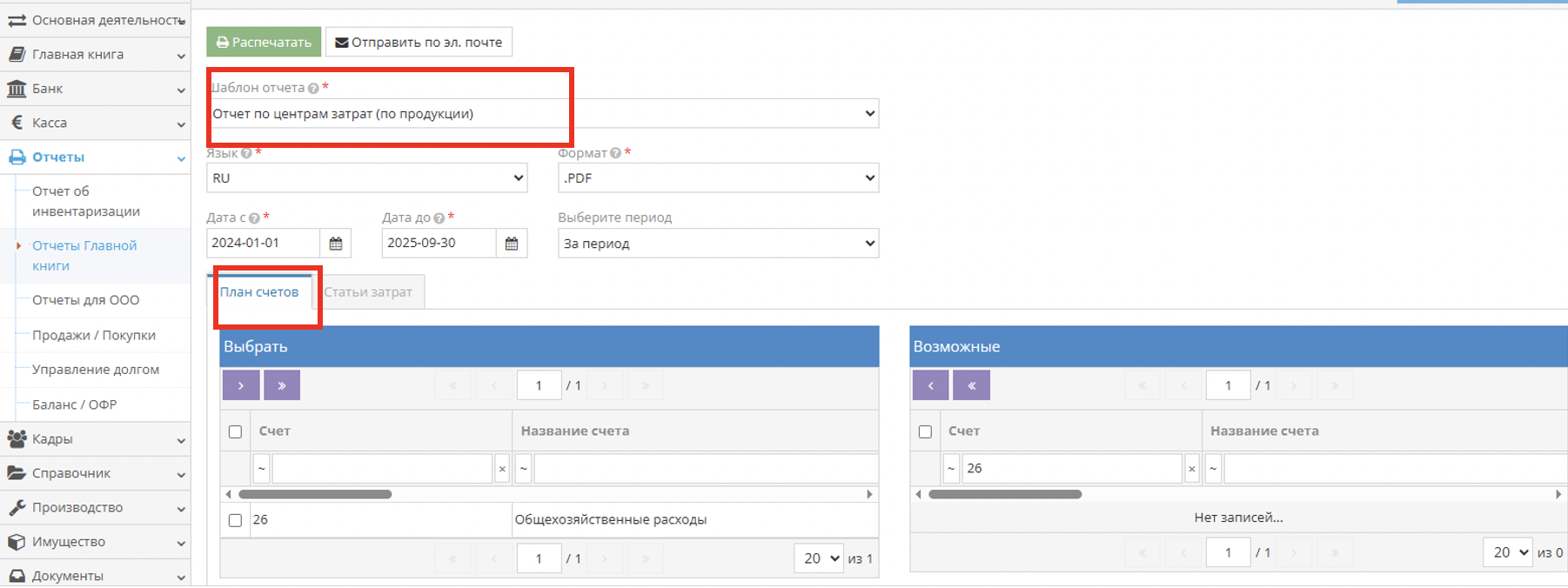Viewport: 1568px width, 588px height.
Task: Open calendar picker for 'Дата до'
Action: (512, 244)
